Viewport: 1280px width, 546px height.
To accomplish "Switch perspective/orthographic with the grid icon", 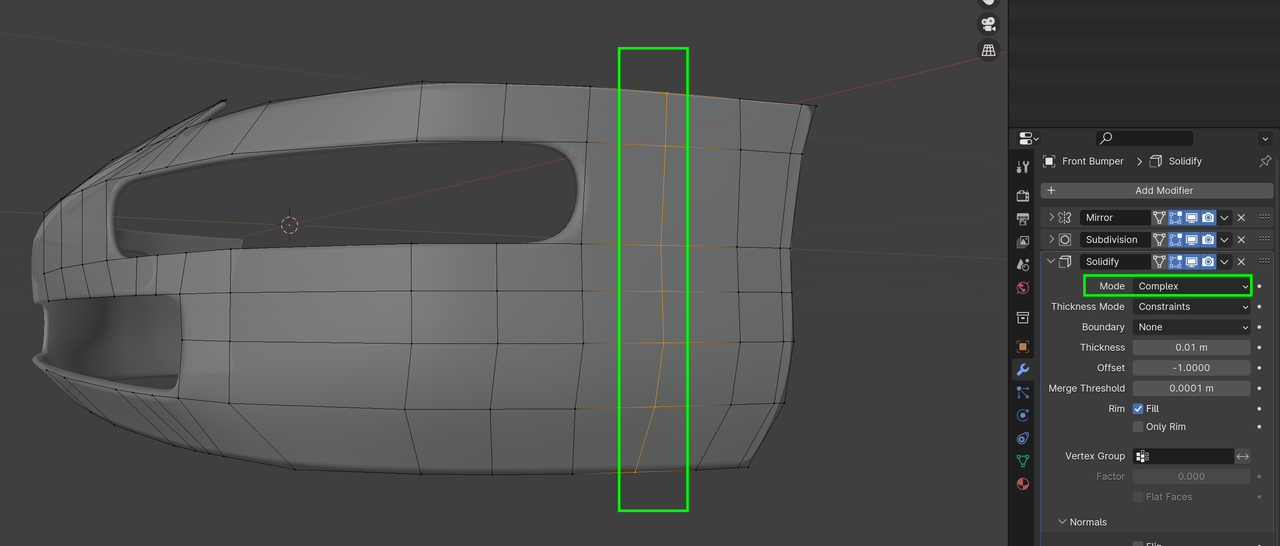I will 988,50.
